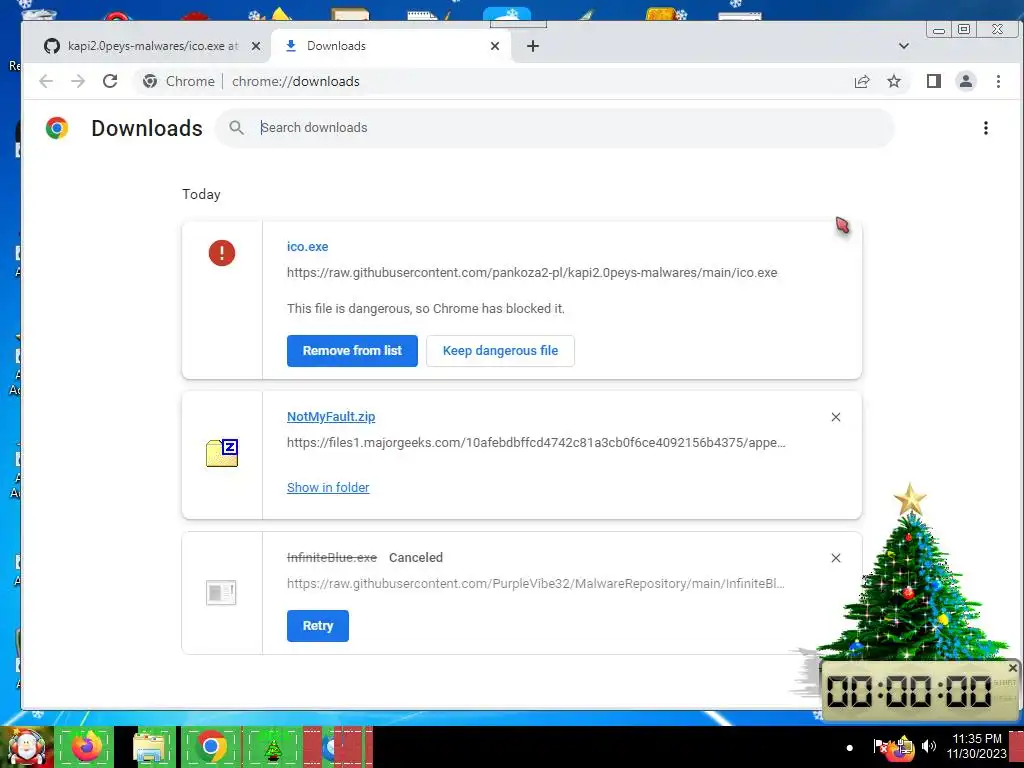Image resolution: width=1024 pixels, height=768 pixels.
Task: Remove NotMyFault.zip from the list
Action: 835,417
